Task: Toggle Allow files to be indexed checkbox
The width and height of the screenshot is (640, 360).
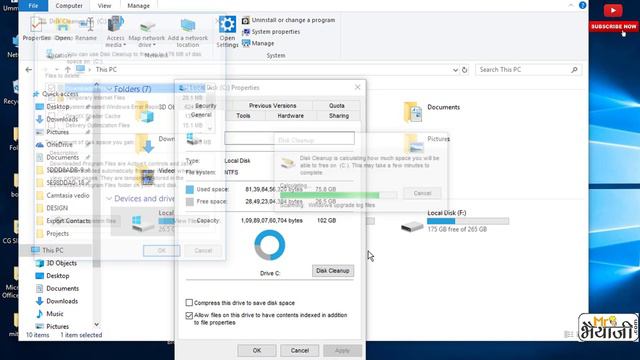Action: click(x=189, y=316)
